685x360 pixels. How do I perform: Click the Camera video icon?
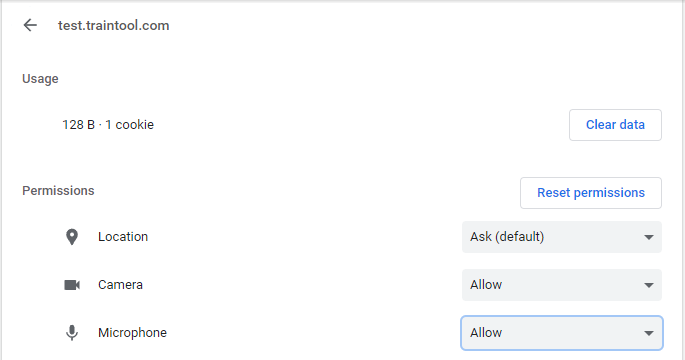click(72, 285)
